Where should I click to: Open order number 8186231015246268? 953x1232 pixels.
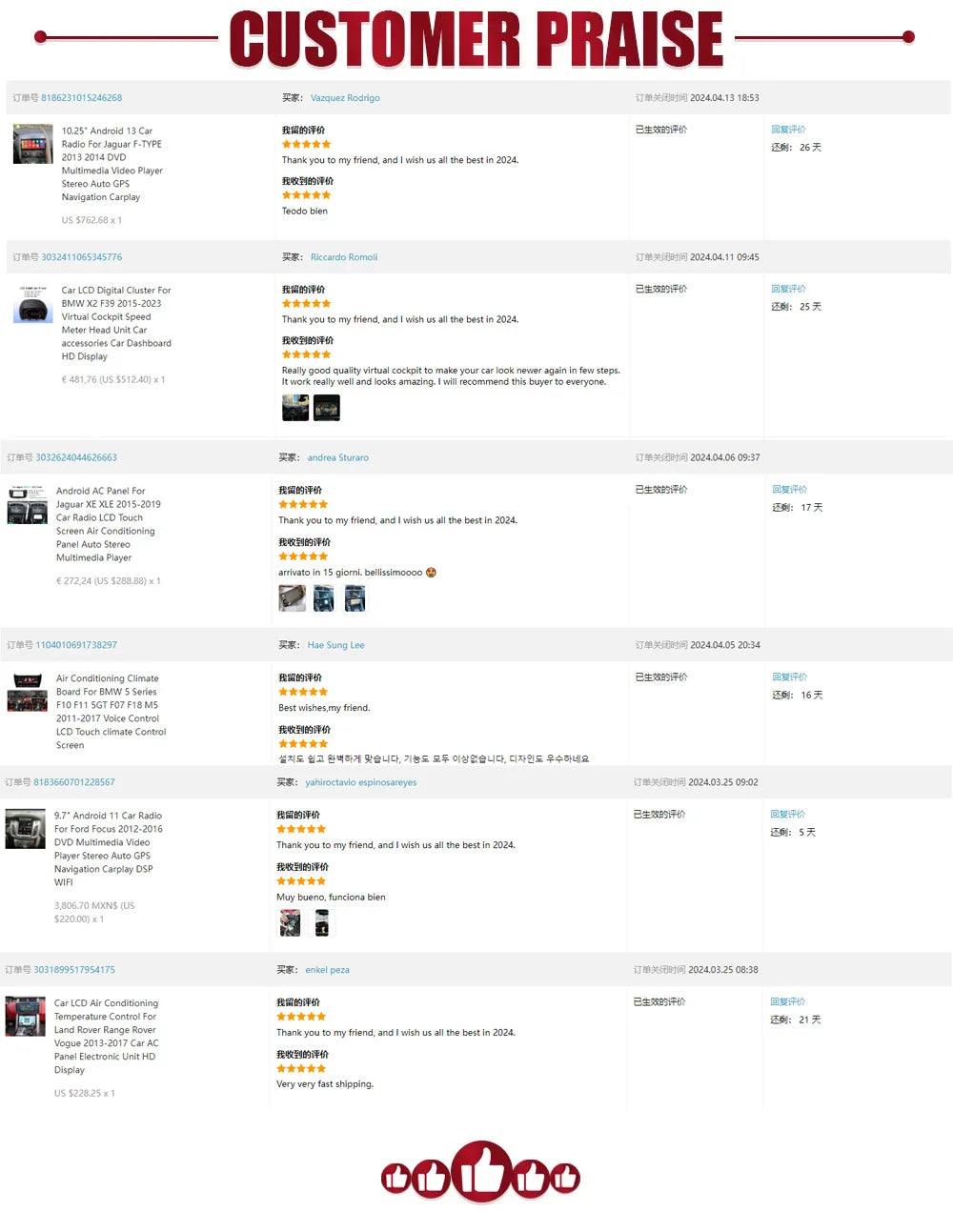click(81, 98)
